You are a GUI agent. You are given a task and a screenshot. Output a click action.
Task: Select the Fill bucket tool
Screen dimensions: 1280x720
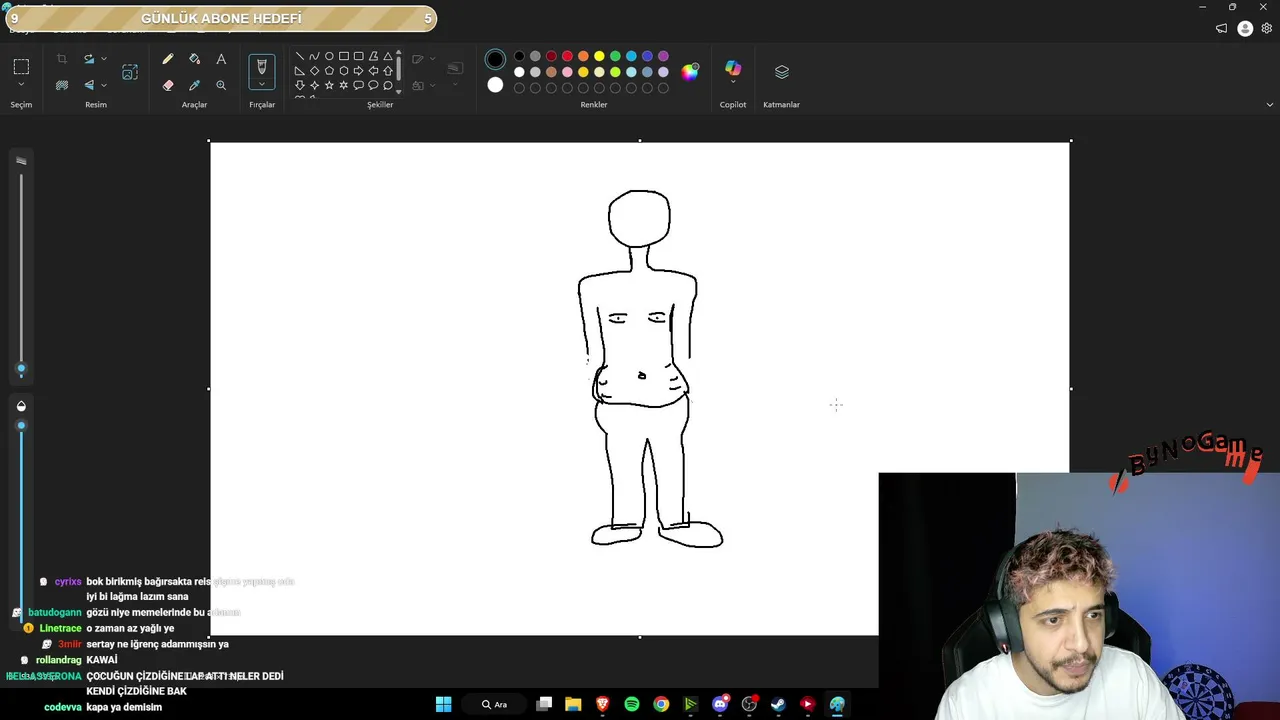click(195, 59)
